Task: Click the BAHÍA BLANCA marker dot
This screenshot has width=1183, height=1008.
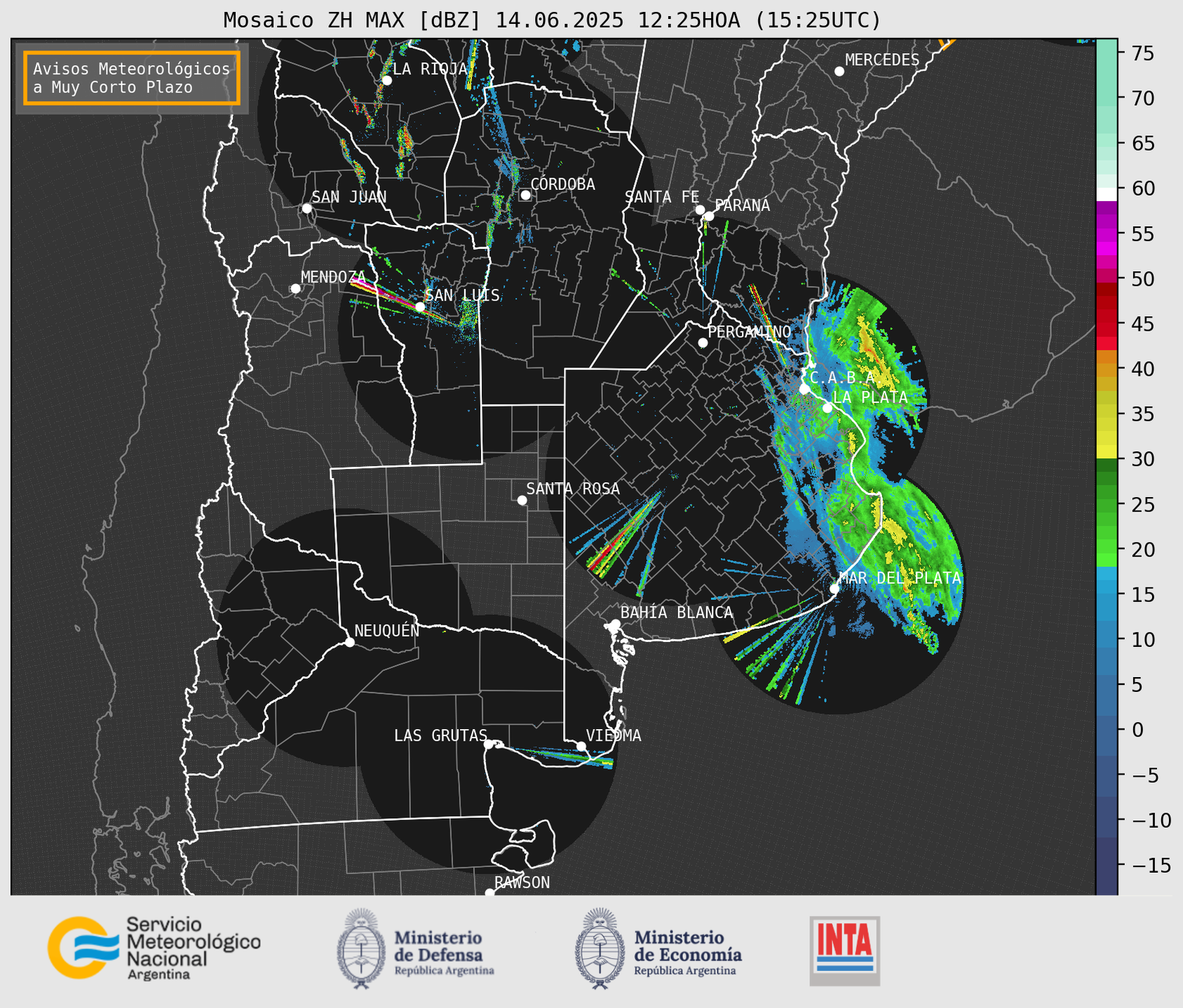Action: pyautogui.click(x=615, y=624)
